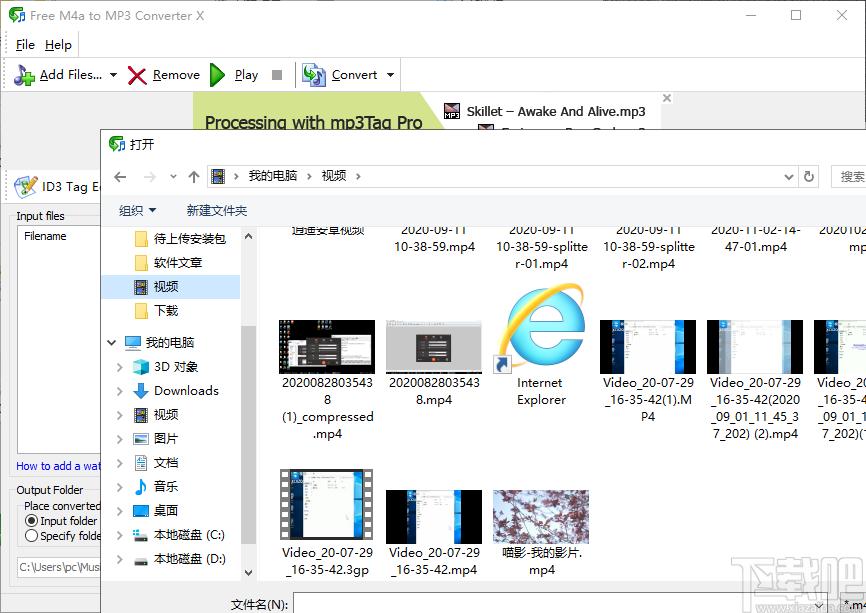Click the Filename column header
The height and width of the screenshot is (613, 866).
tap(45, 236)
